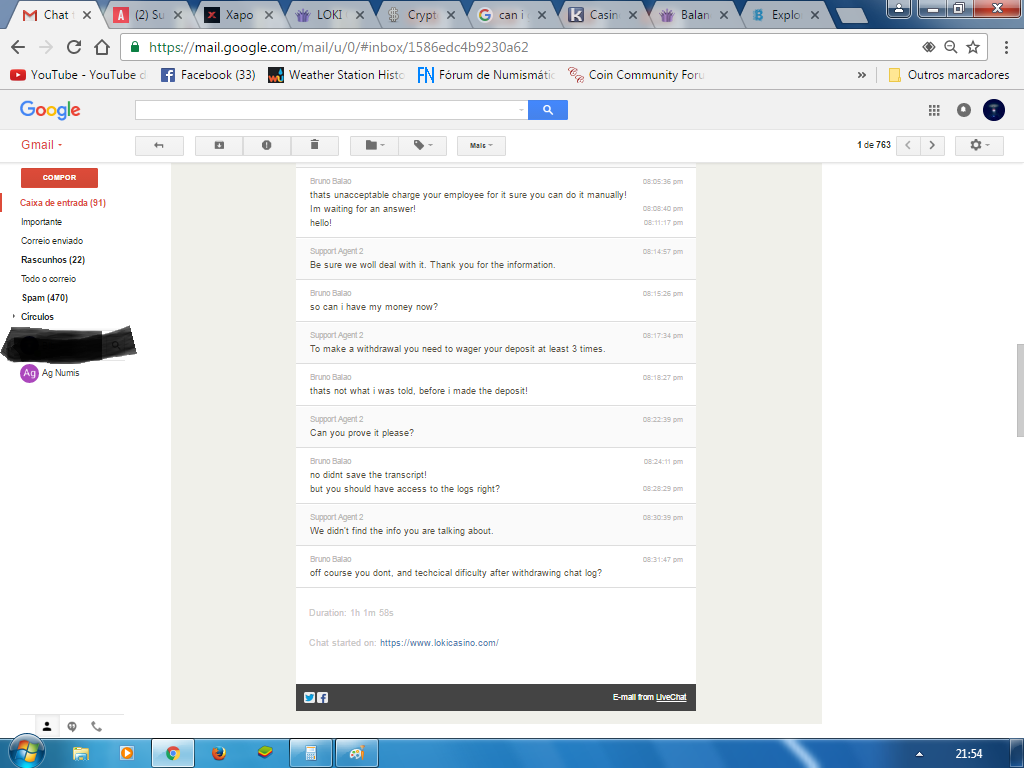Screen dimensions: 1024x768
Task: Open the zoom magnifier in address bar
Action: click(951, 47)
